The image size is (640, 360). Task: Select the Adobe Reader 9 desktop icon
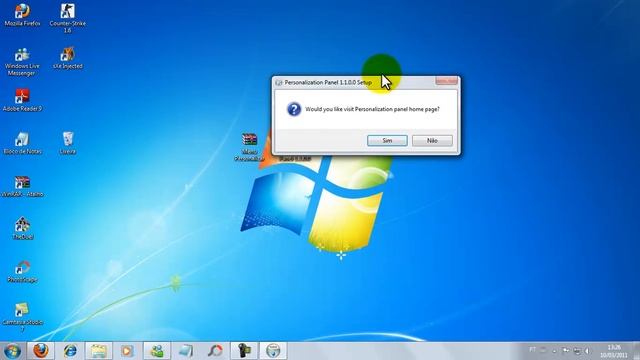(22, 100)
